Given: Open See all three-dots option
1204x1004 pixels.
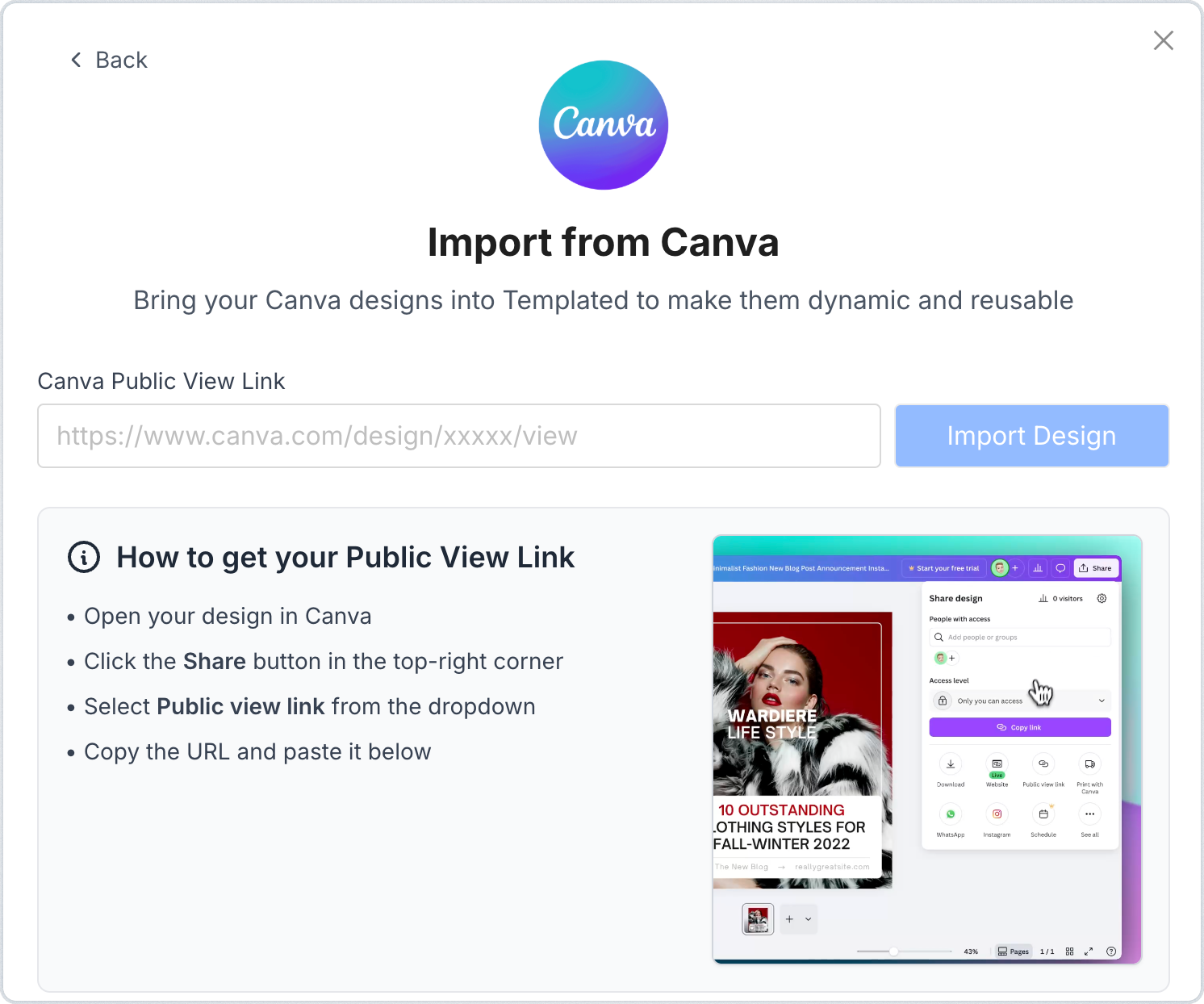Looking at the screenshot, I should tap(1089, 814).
